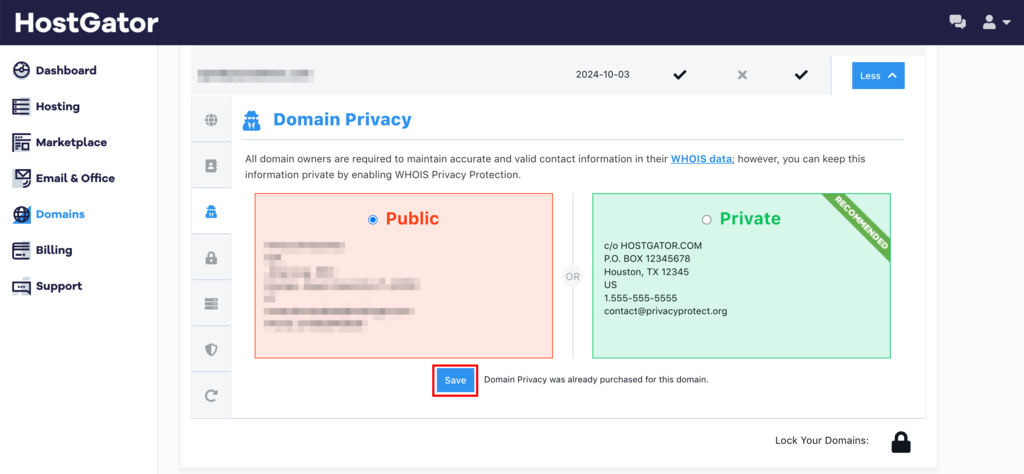This screenshot has width=1024, height=474.
Task: Open the user account dropdown menu
Action: pyautogui.click(x=997, y=23)
